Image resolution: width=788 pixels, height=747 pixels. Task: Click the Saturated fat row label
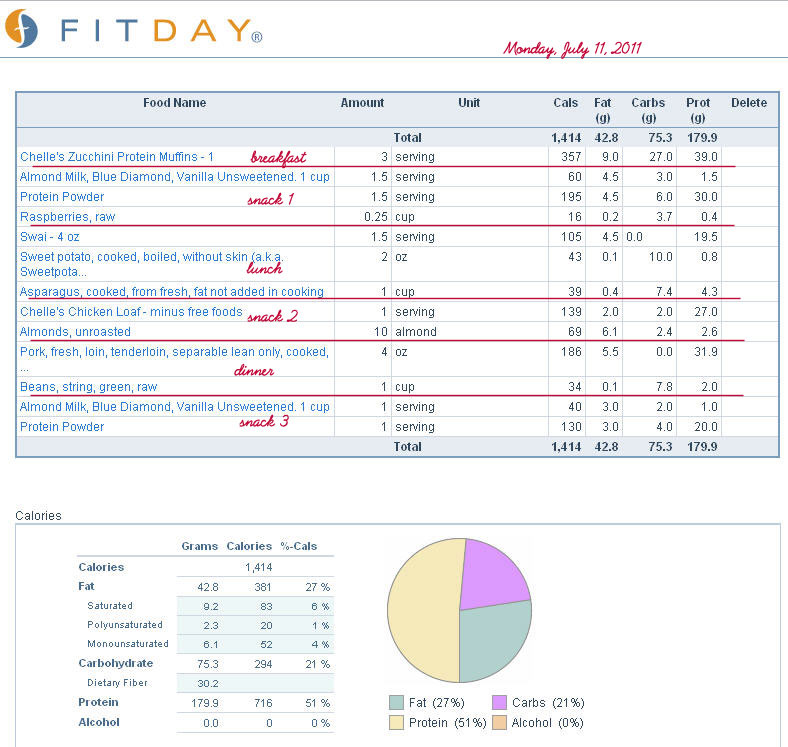click(110, 606)
